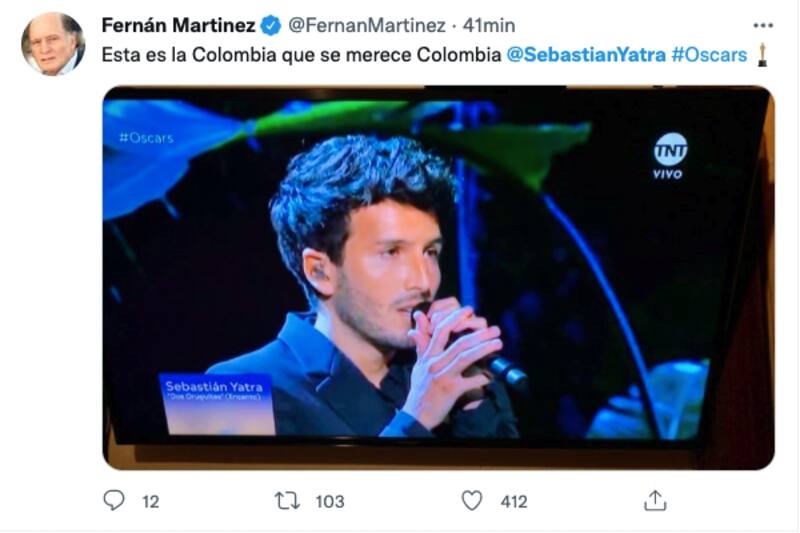Click the @FernanMartinez handle

(x=360, y=25)
